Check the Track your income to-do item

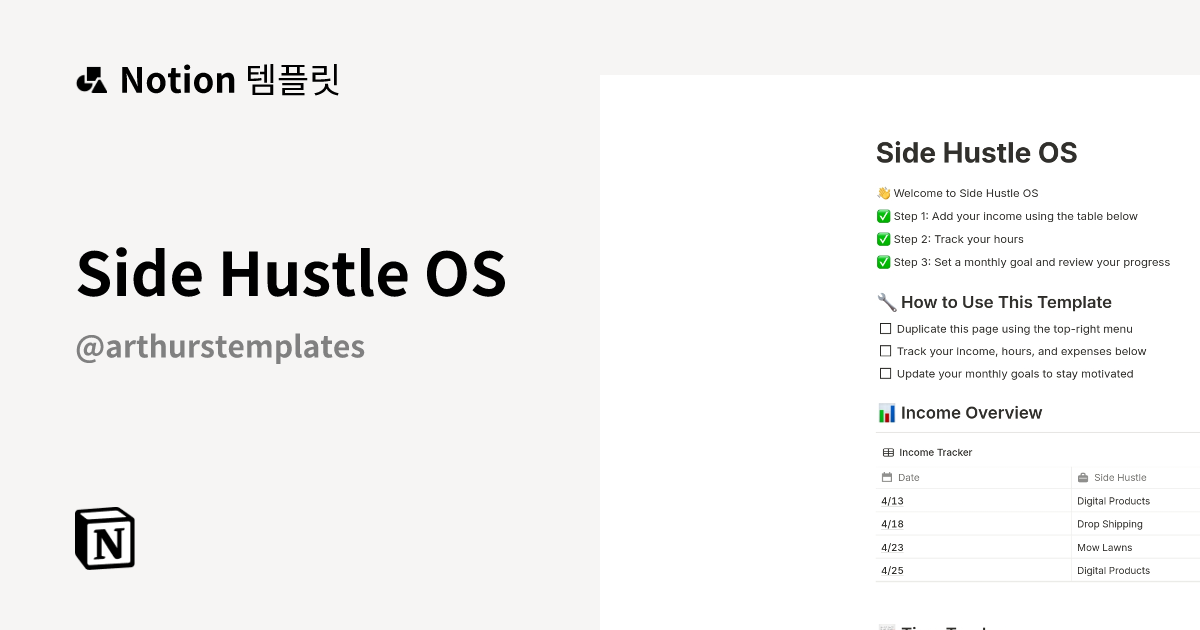(x=885, y=351)
